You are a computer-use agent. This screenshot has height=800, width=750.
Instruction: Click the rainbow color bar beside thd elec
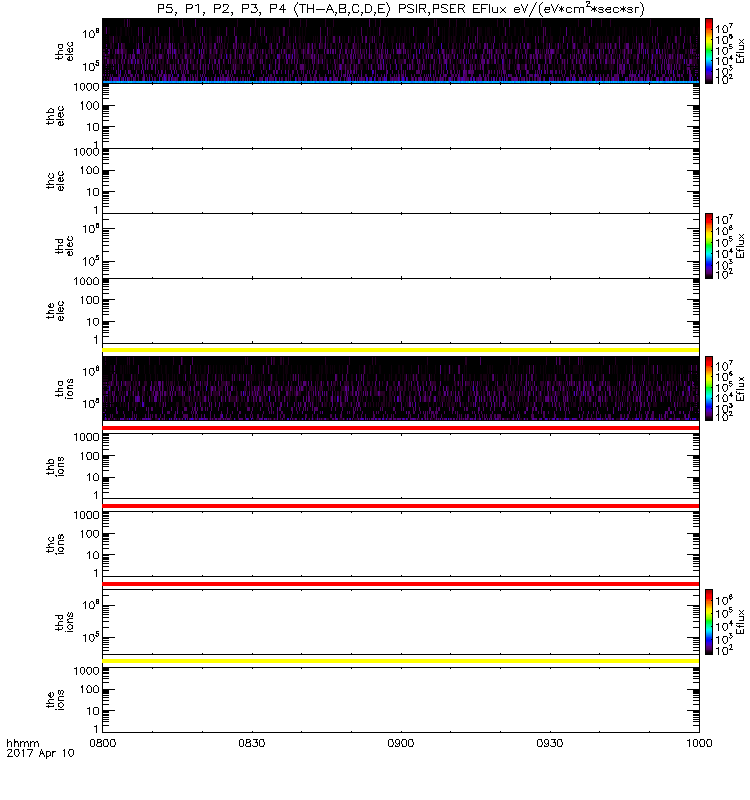[x=709, y=246]
